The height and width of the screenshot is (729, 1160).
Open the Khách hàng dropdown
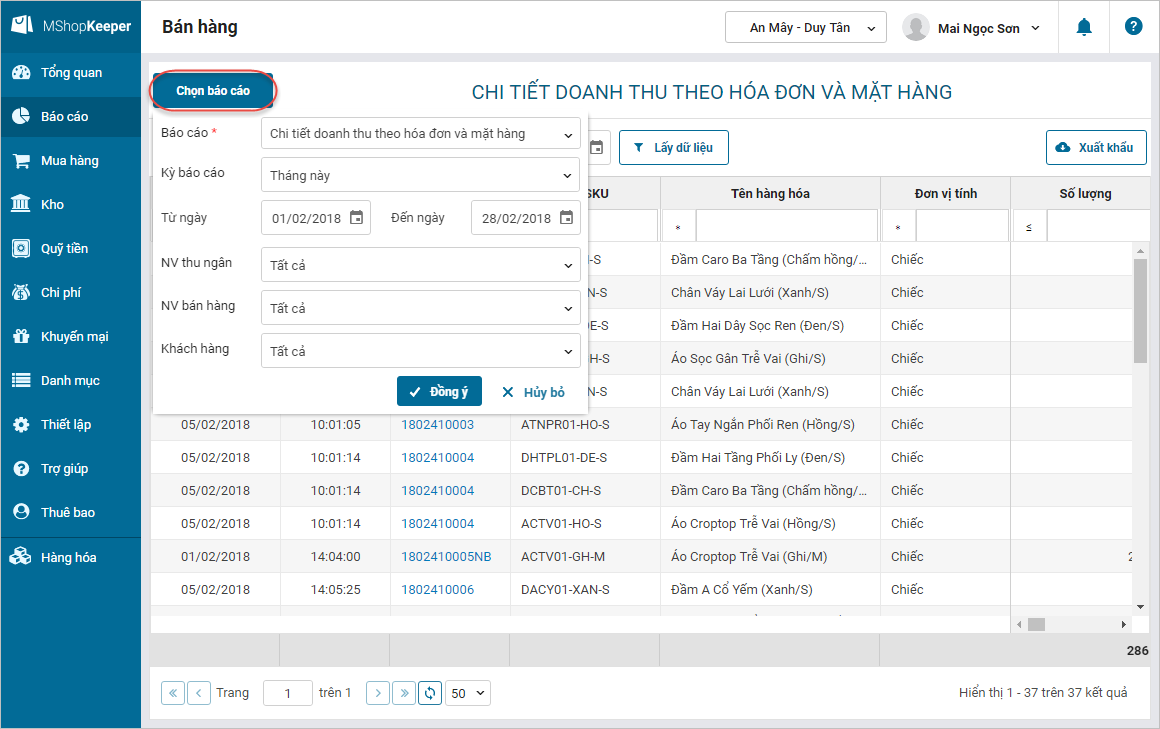click(x=420, y=351)
